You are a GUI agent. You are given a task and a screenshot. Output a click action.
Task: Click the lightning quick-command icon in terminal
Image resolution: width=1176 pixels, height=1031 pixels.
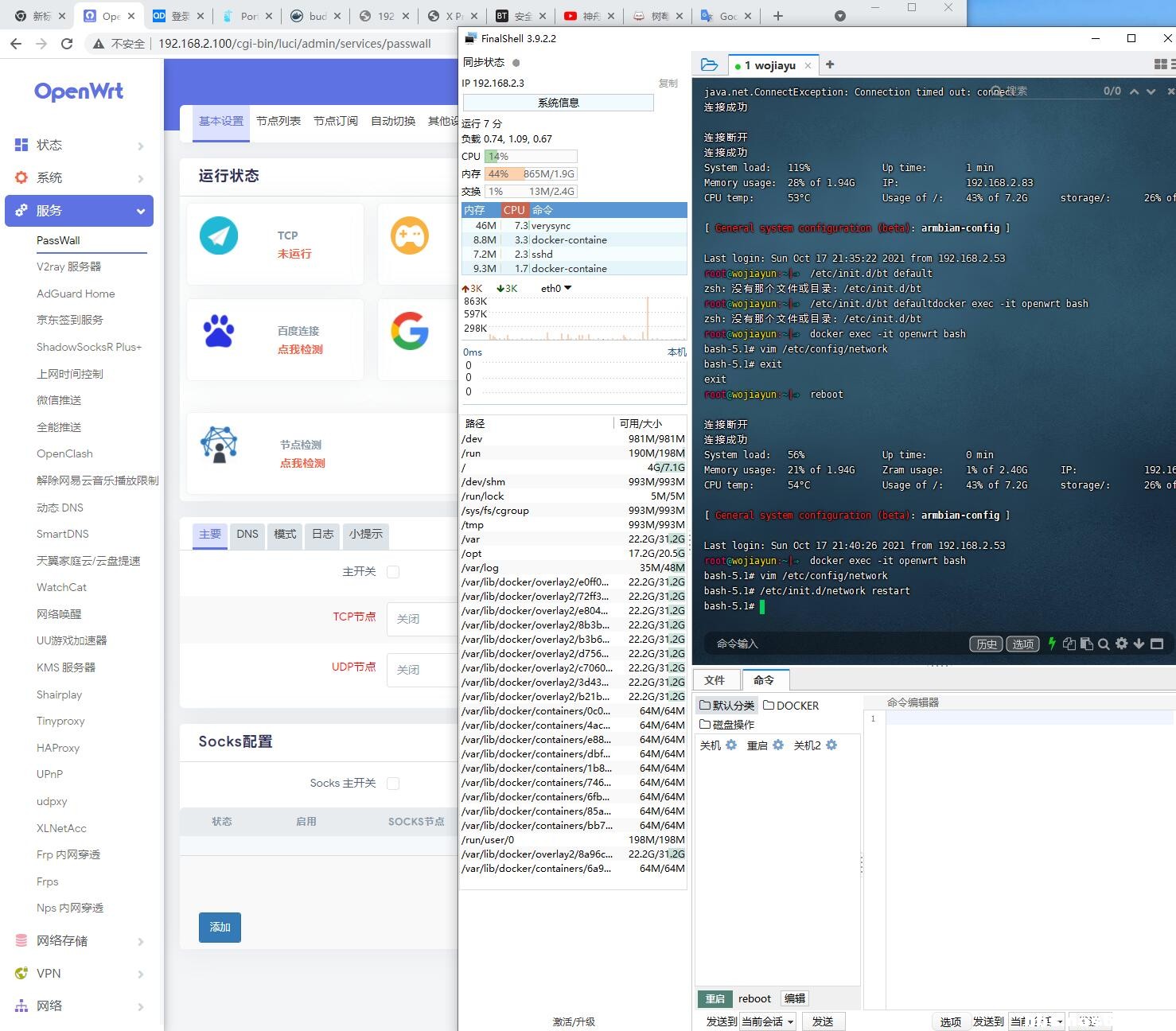pyautogui.click(x=1052, y=644)
